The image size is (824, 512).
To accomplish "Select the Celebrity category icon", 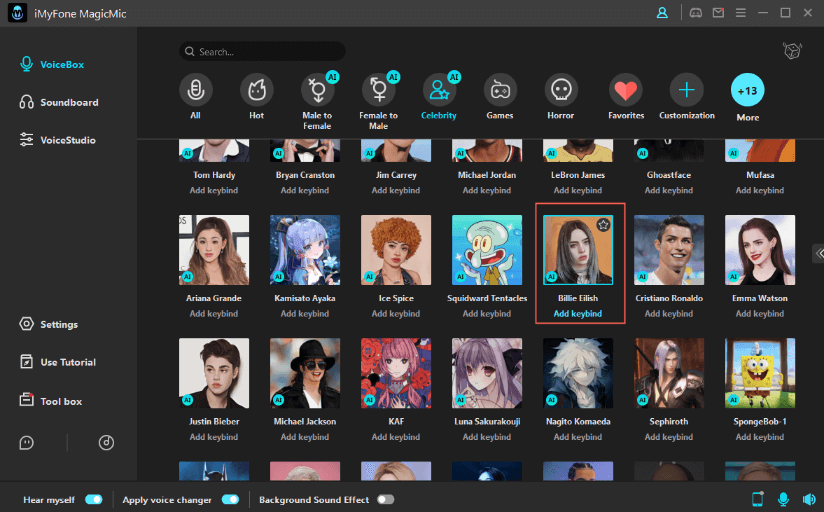I will click(x=439, y=90).
